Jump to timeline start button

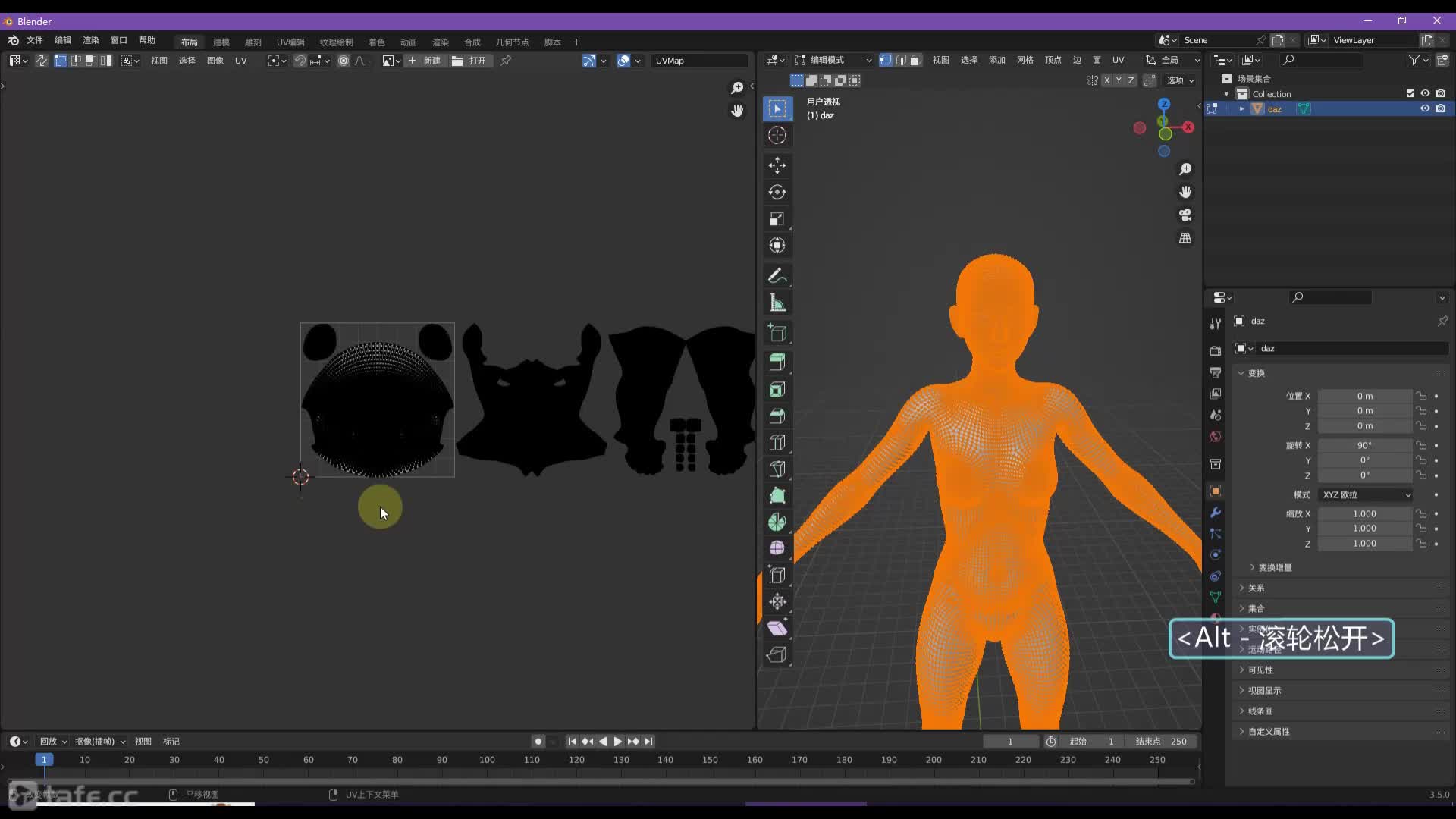[572, 741]
